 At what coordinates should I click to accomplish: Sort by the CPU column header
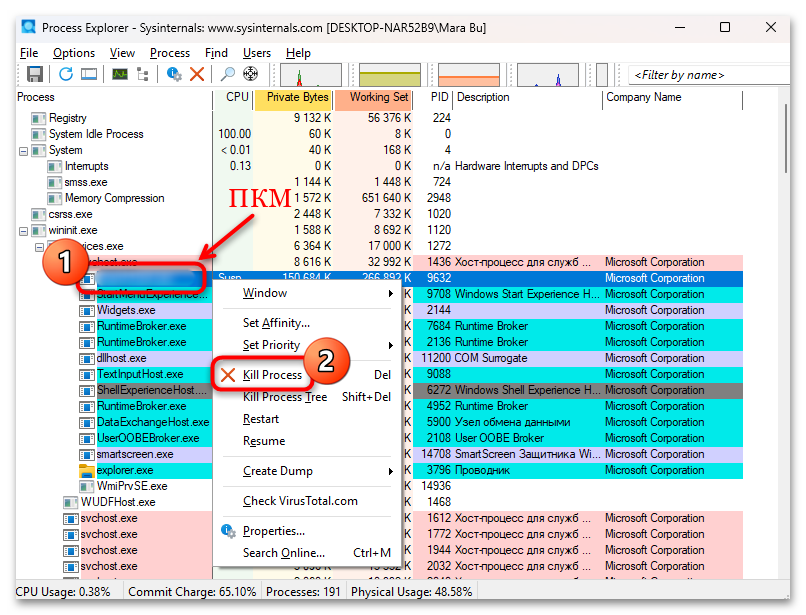tap(233, 97)
